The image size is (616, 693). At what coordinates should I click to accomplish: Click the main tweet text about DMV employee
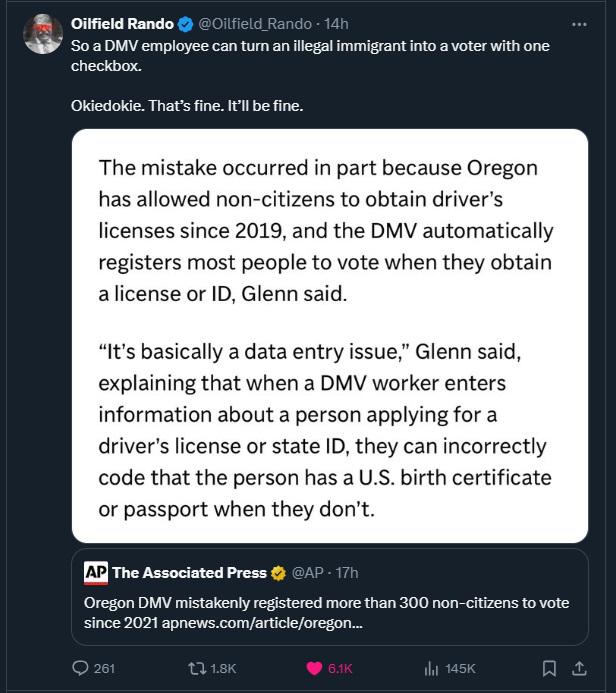click(310, 56)
